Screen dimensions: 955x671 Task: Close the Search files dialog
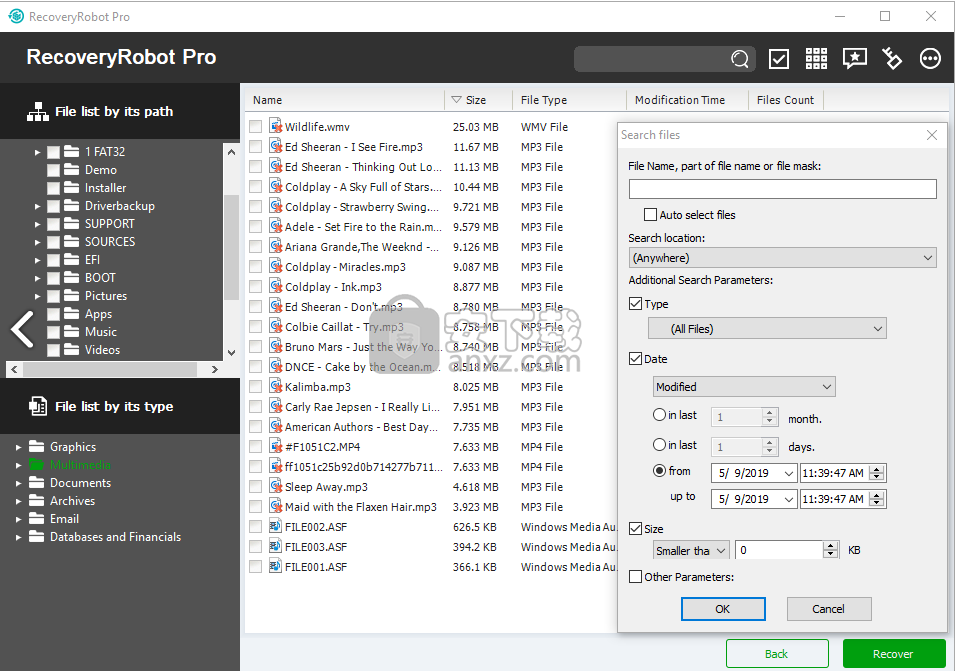click(932, 135)
